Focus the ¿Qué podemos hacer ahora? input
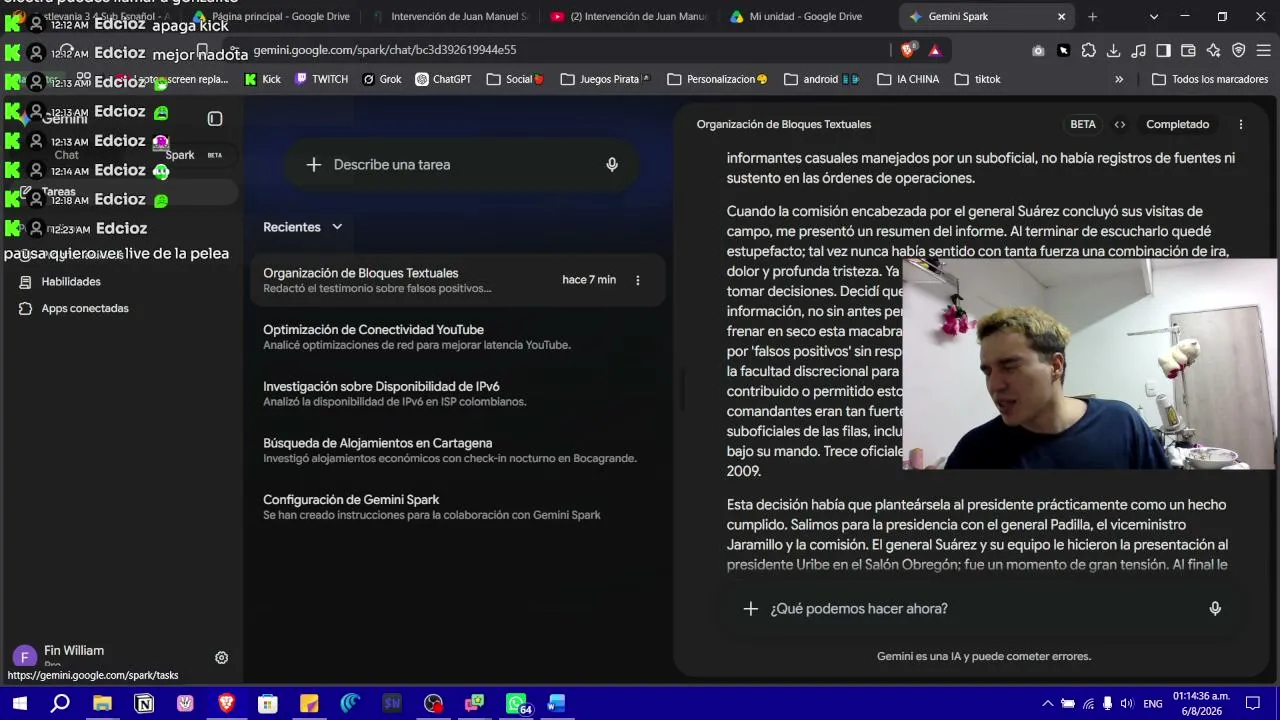1280x720 pixels. coord(980,608)
